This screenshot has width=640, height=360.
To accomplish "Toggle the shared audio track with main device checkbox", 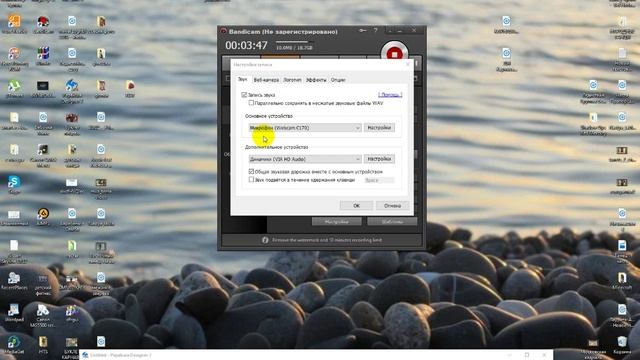I will 251,171.
